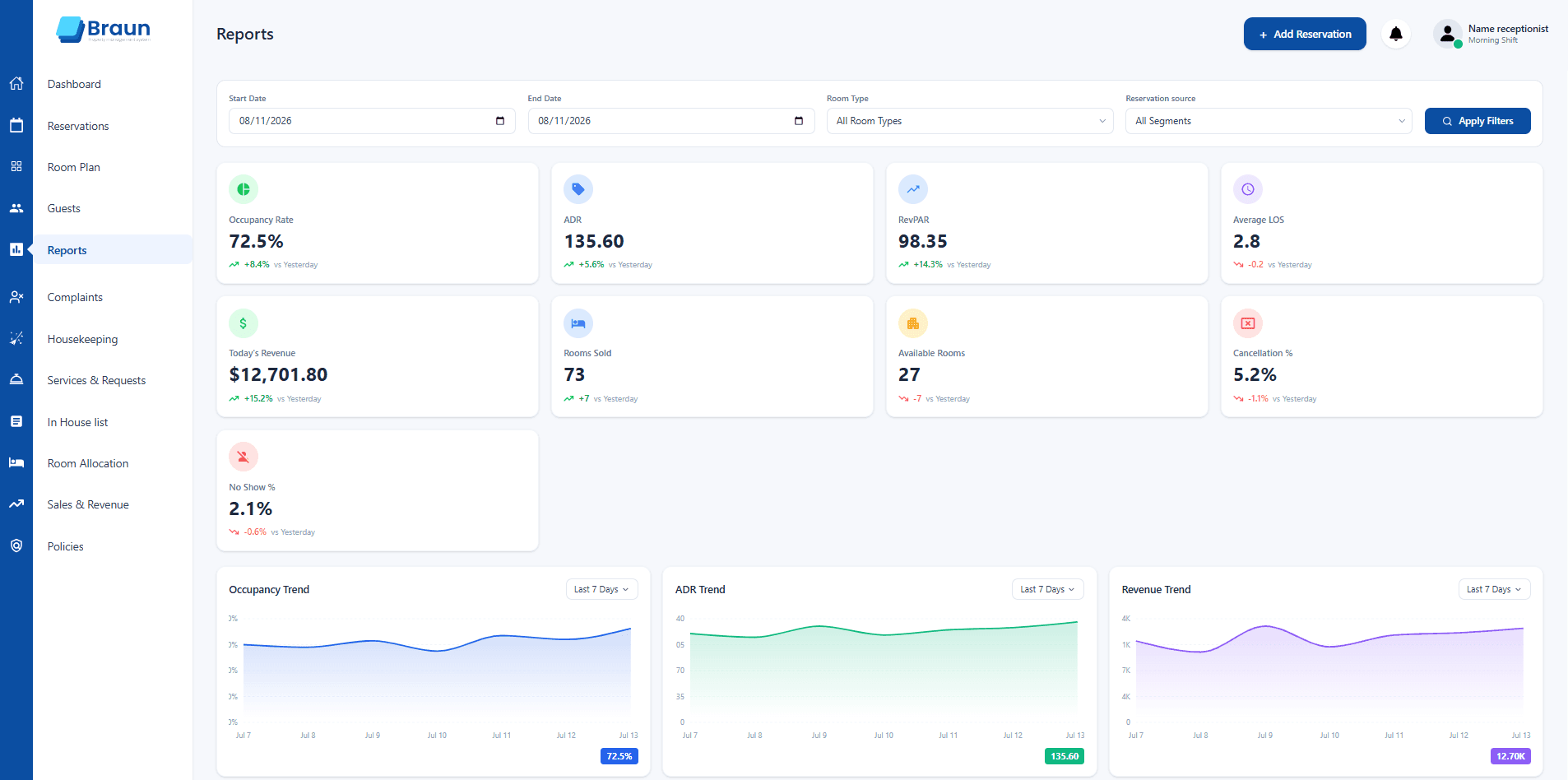This screenshot has height=780, width=1568.
Task: Click the Housekeeping sparkle icon in sidebar
Action: point(16,338)
